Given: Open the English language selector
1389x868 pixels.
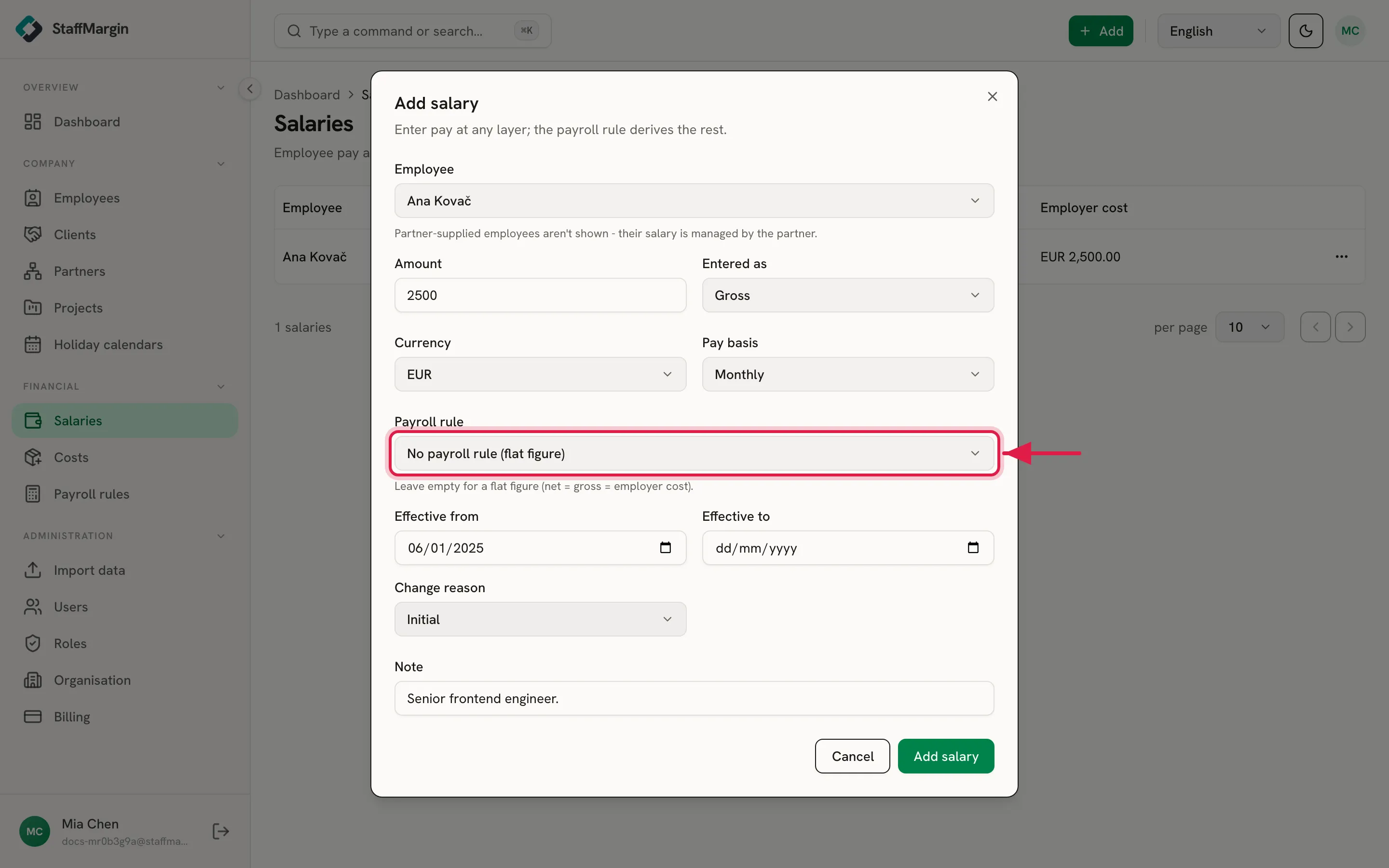Looking at the screenshot, I should tap(1219, 31).
